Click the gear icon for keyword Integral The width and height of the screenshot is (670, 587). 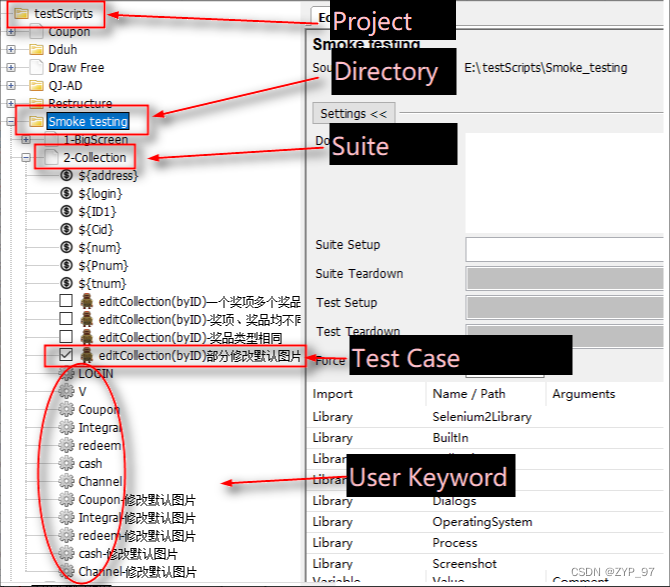point(66,427)
